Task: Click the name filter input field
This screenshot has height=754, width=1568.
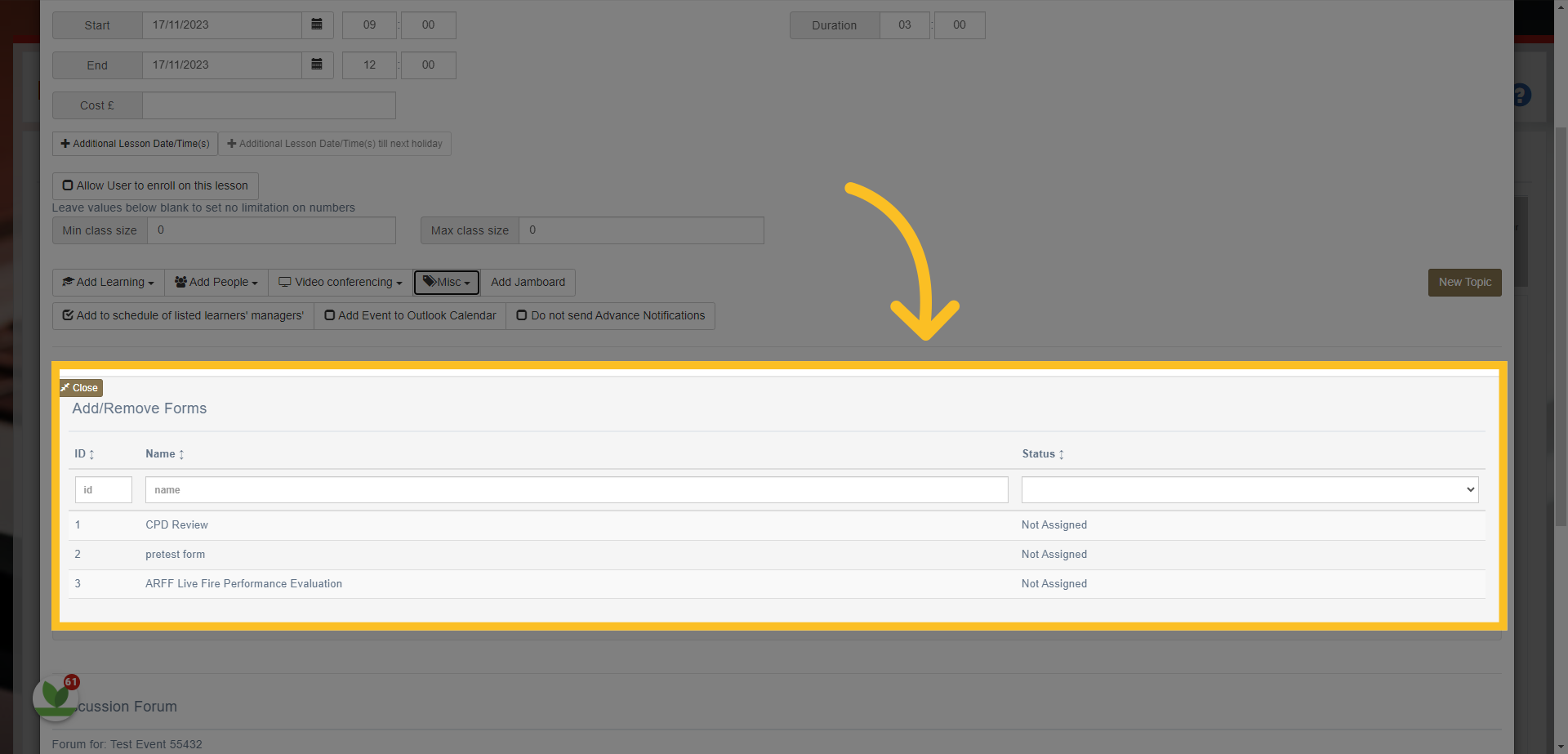Action: (x=577, y=489)
